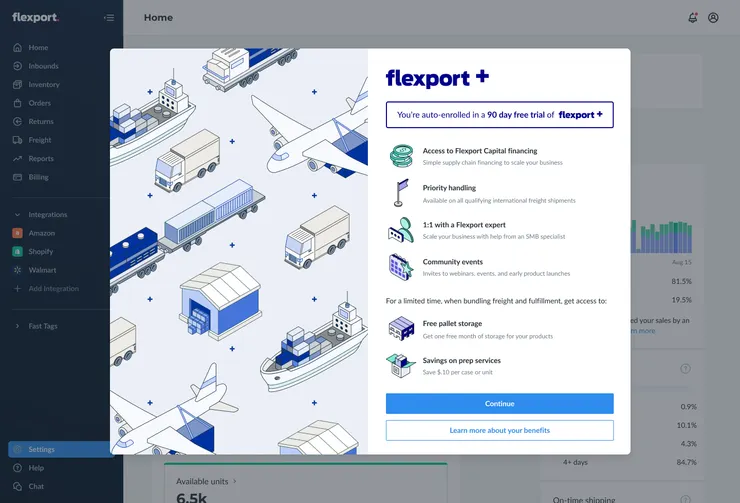Screen dimensions: 740x503
Task: Click the Returns arrow icon
Action: (17, 121)
